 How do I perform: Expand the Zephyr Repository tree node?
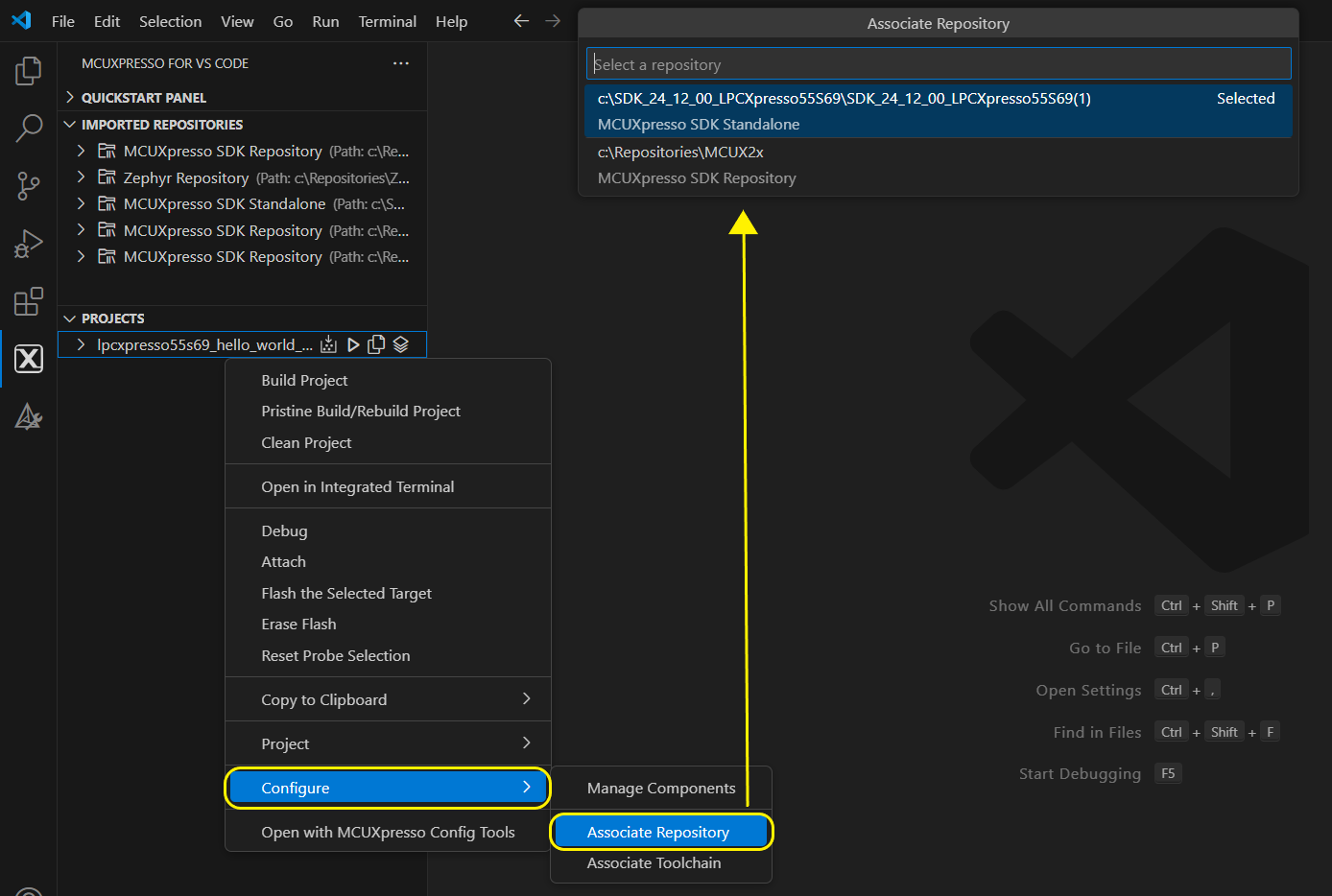(82, 177)
